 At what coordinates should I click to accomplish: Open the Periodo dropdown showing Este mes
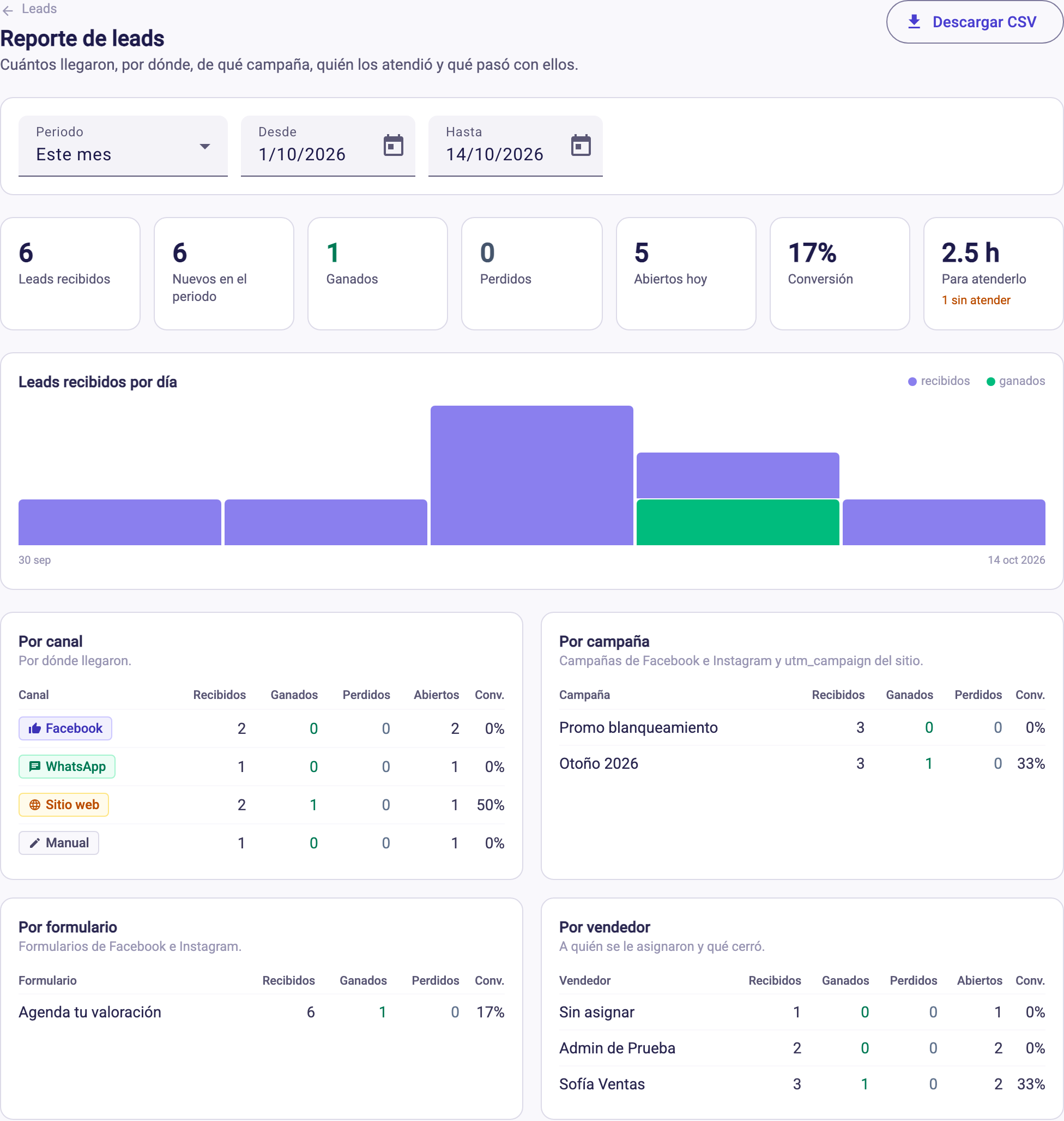(123, 146)
